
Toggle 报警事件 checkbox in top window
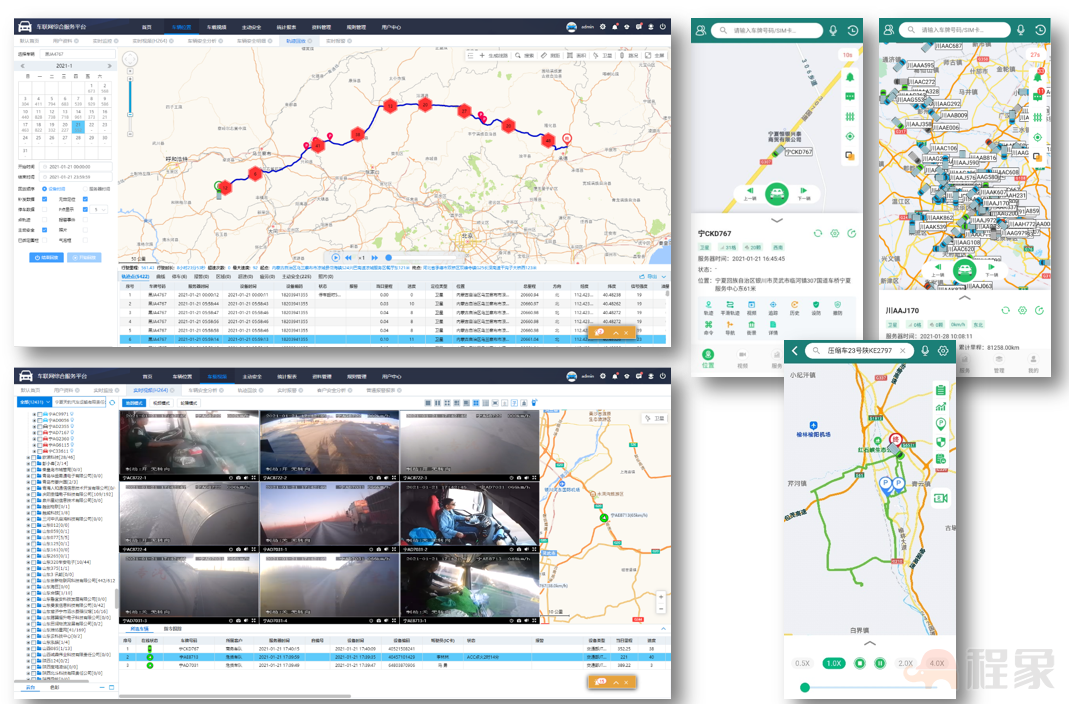pos(85,219)
